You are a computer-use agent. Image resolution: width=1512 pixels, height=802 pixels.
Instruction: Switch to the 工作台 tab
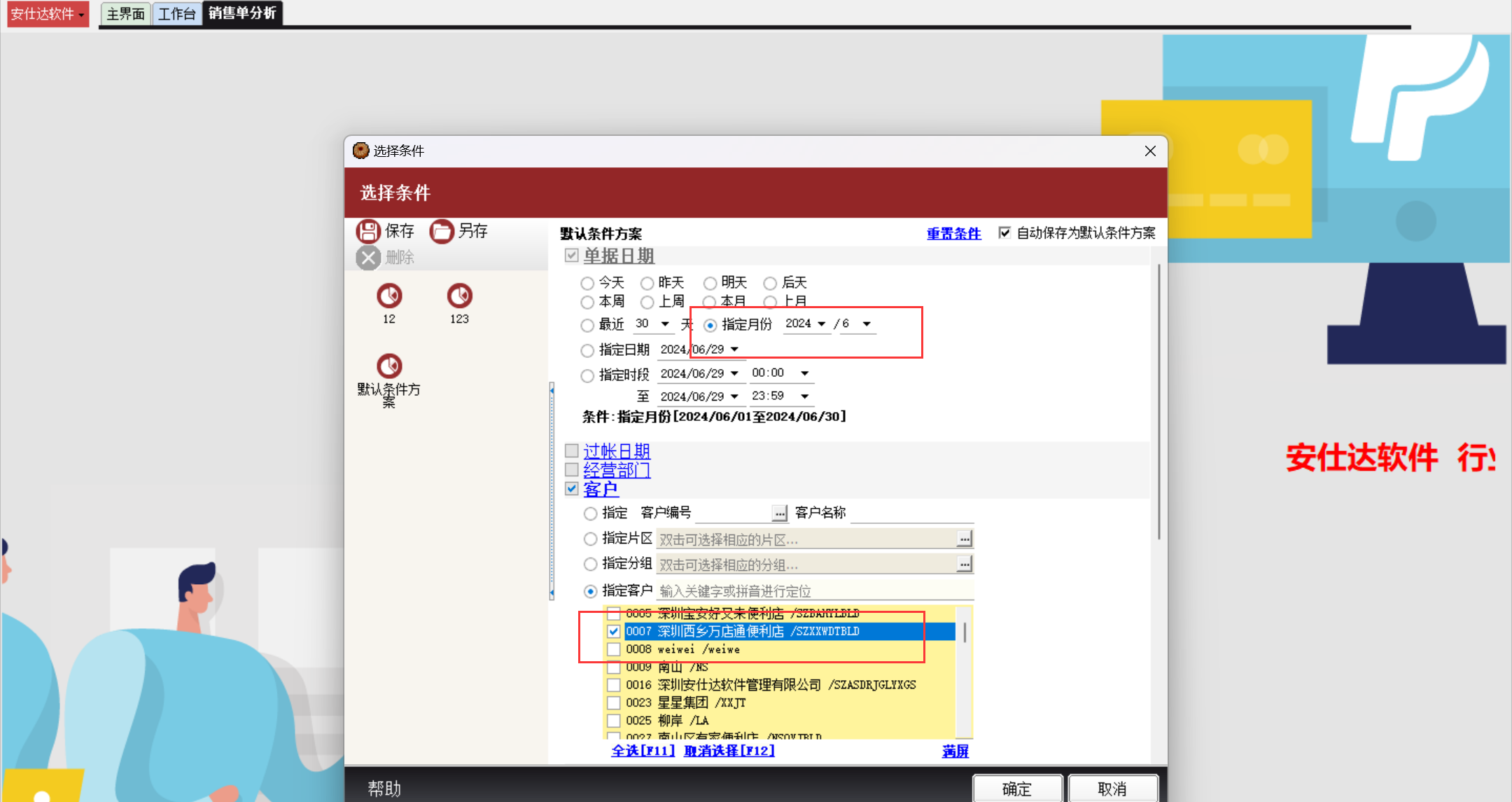tap(176, 14)
